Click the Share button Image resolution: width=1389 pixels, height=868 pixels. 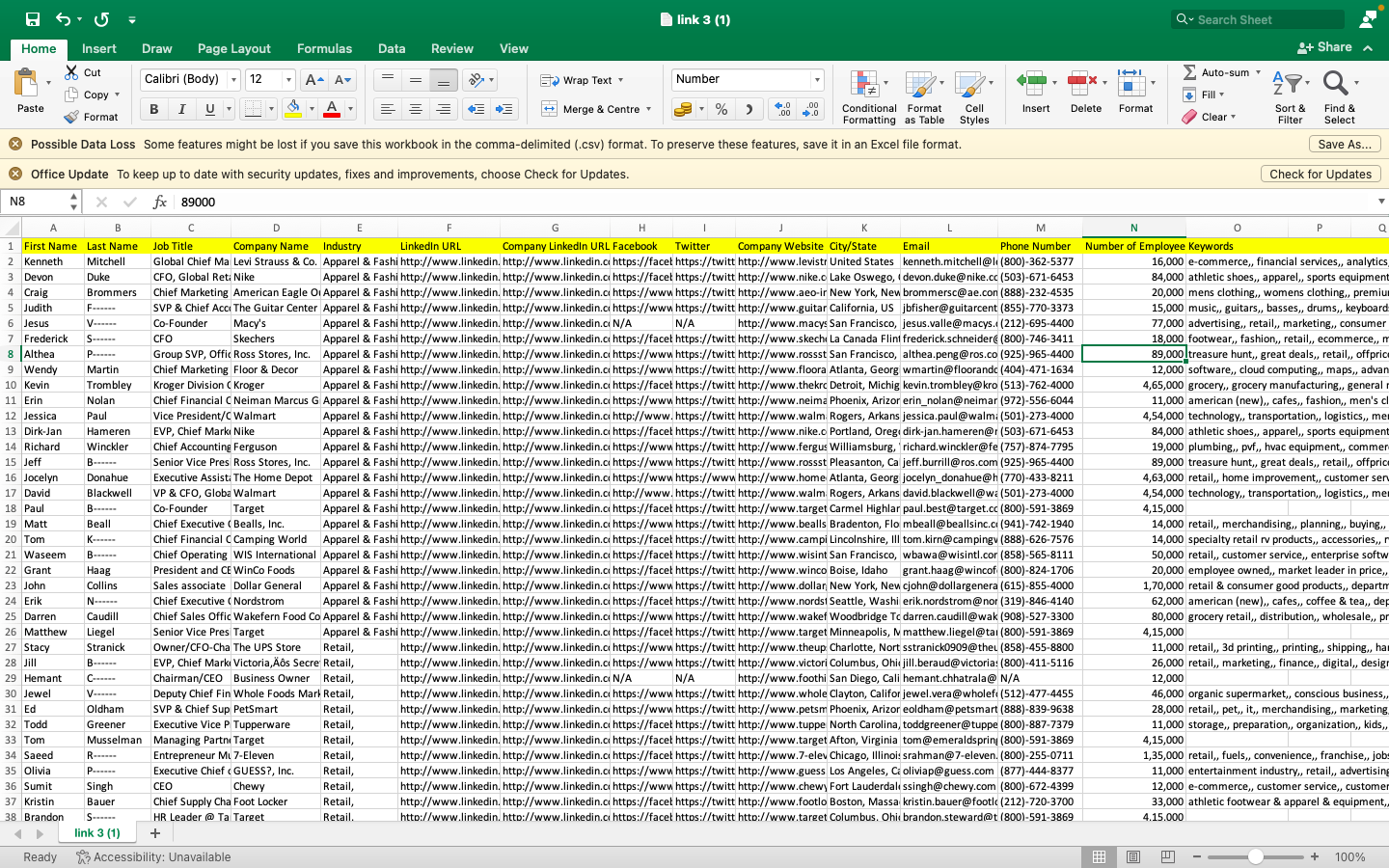coord(1325,47)
